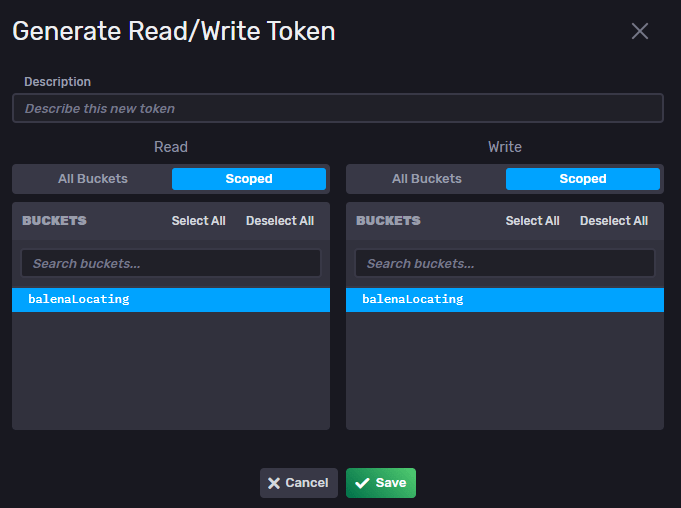681x508 pixels.
Task: Deselect All buckets in the Read panel
Action: point(280,221)
